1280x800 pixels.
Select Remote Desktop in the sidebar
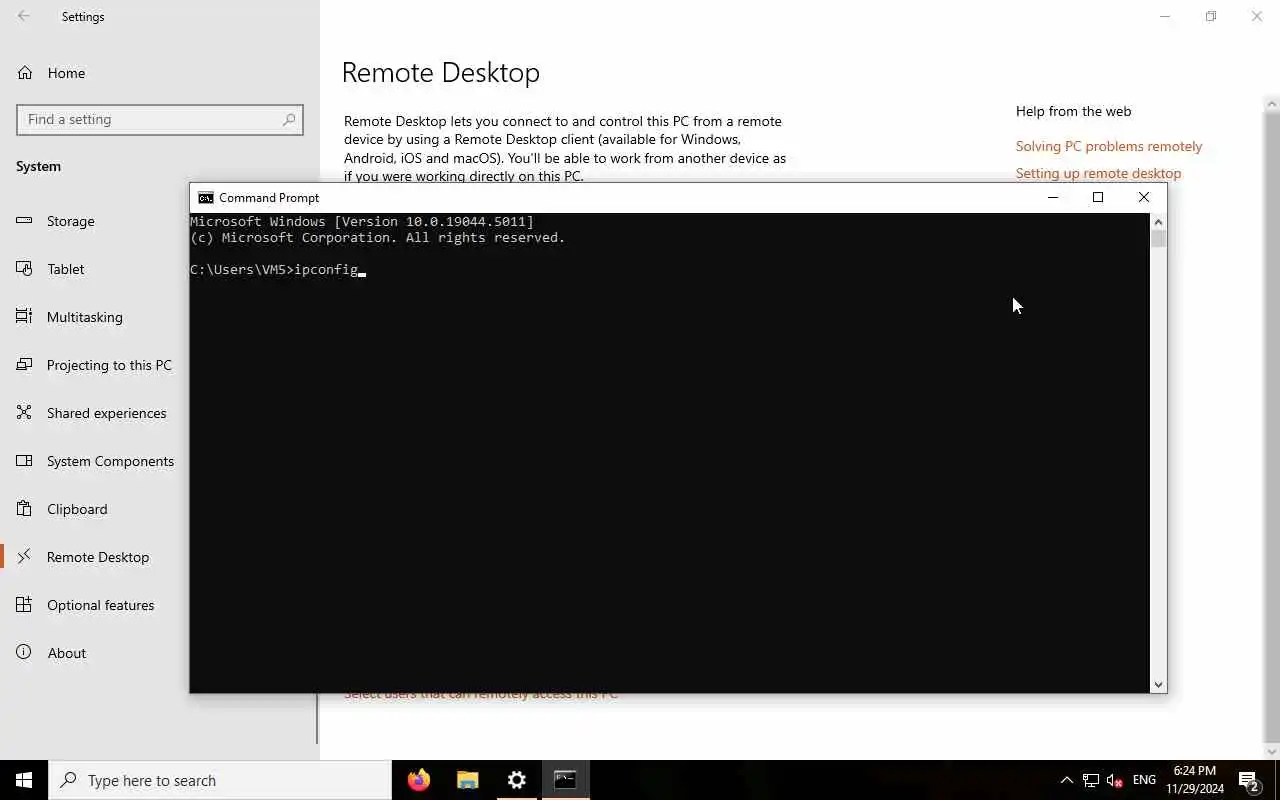[x=97, y=557]
